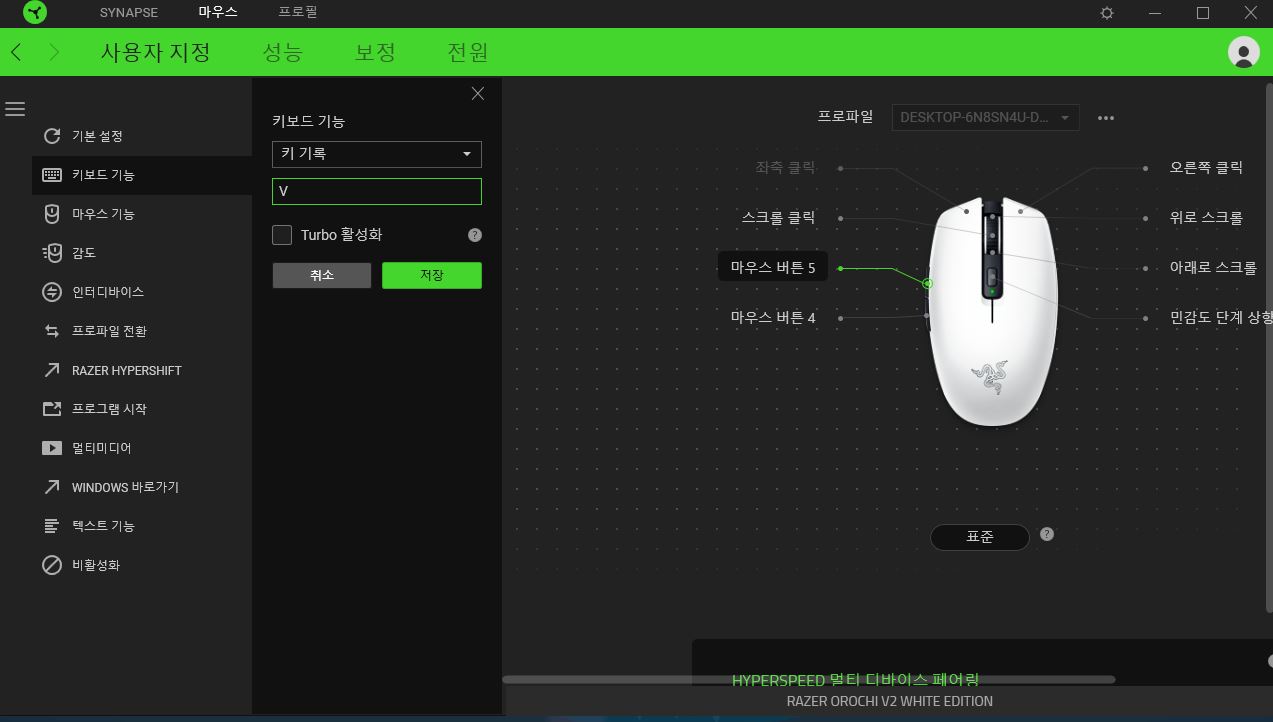The height and width of the screenshot is (722, 1273).
Task: Open the 프로파일 DESKTOP dropdown
Action: pyautogui.click(x=985, y=117)
